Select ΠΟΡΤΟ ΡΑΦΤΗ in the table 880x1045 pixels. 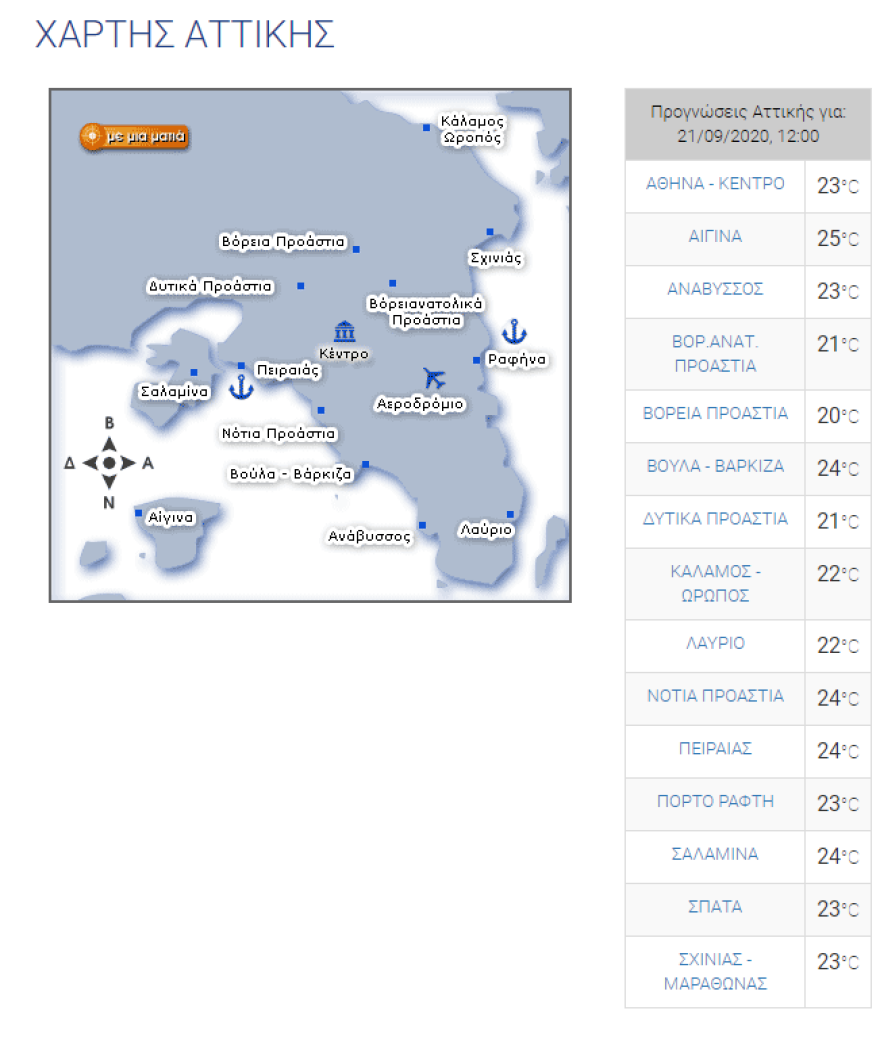point(715,802)
